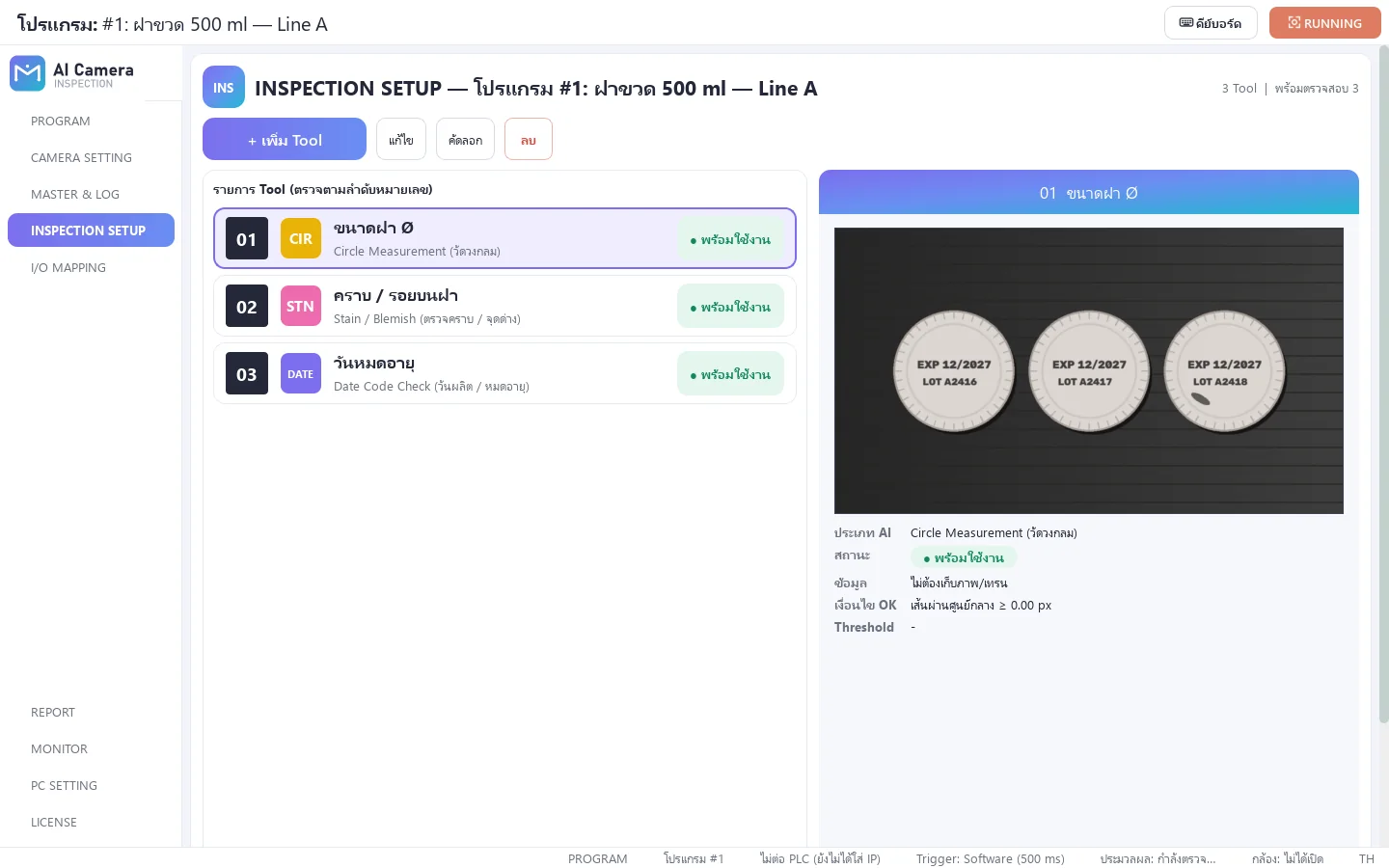Click the + เพิ่ม Tool button
This screenshot has width=1389, height=868.
pos(285,139)
